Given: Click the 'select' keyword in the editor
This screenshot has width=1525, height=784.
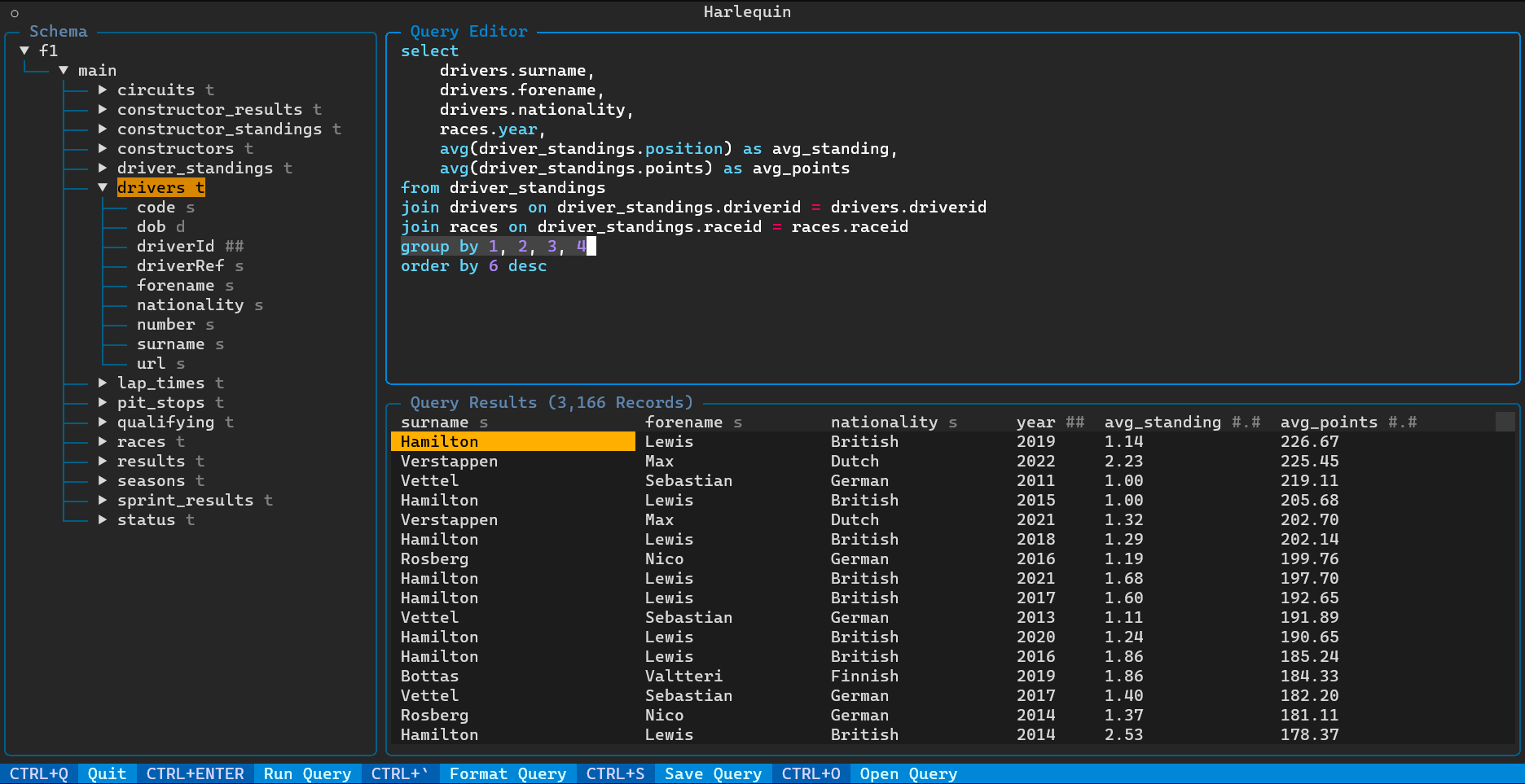Looking at the screenshot, I should [x=430, y=50].
